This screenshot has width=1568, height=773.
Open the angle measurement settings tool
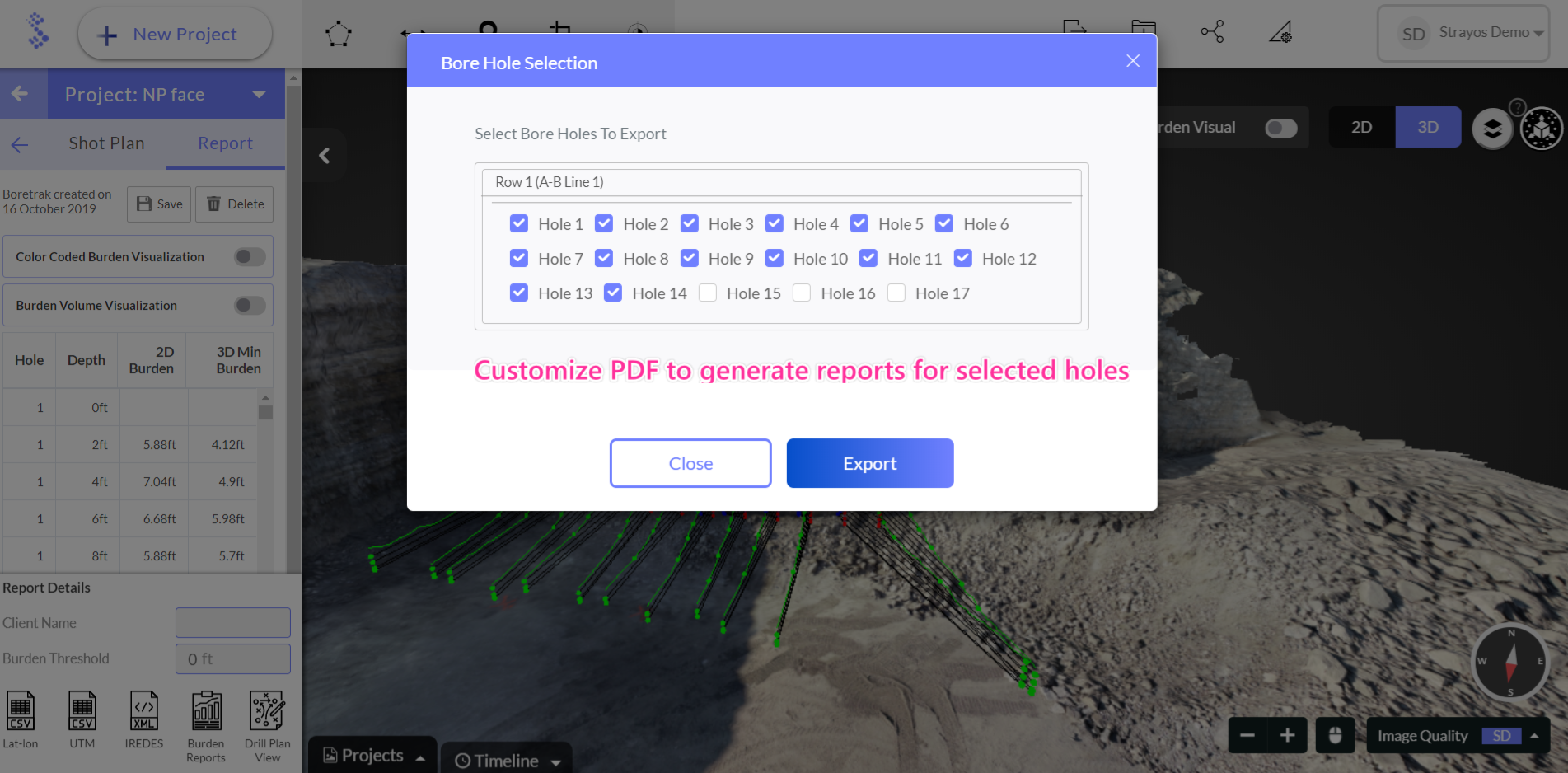click(x=1280, y=32)
